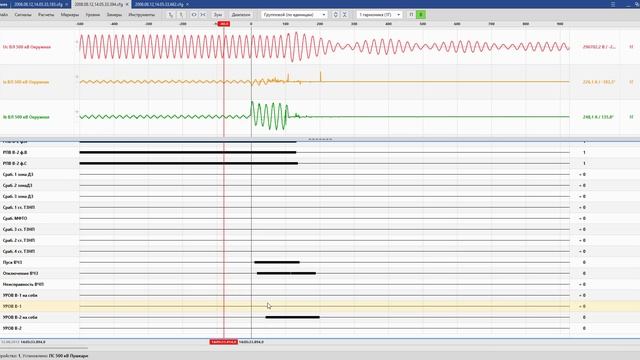Select the Отключение ВЧЗ signal row

pos(320,273)
